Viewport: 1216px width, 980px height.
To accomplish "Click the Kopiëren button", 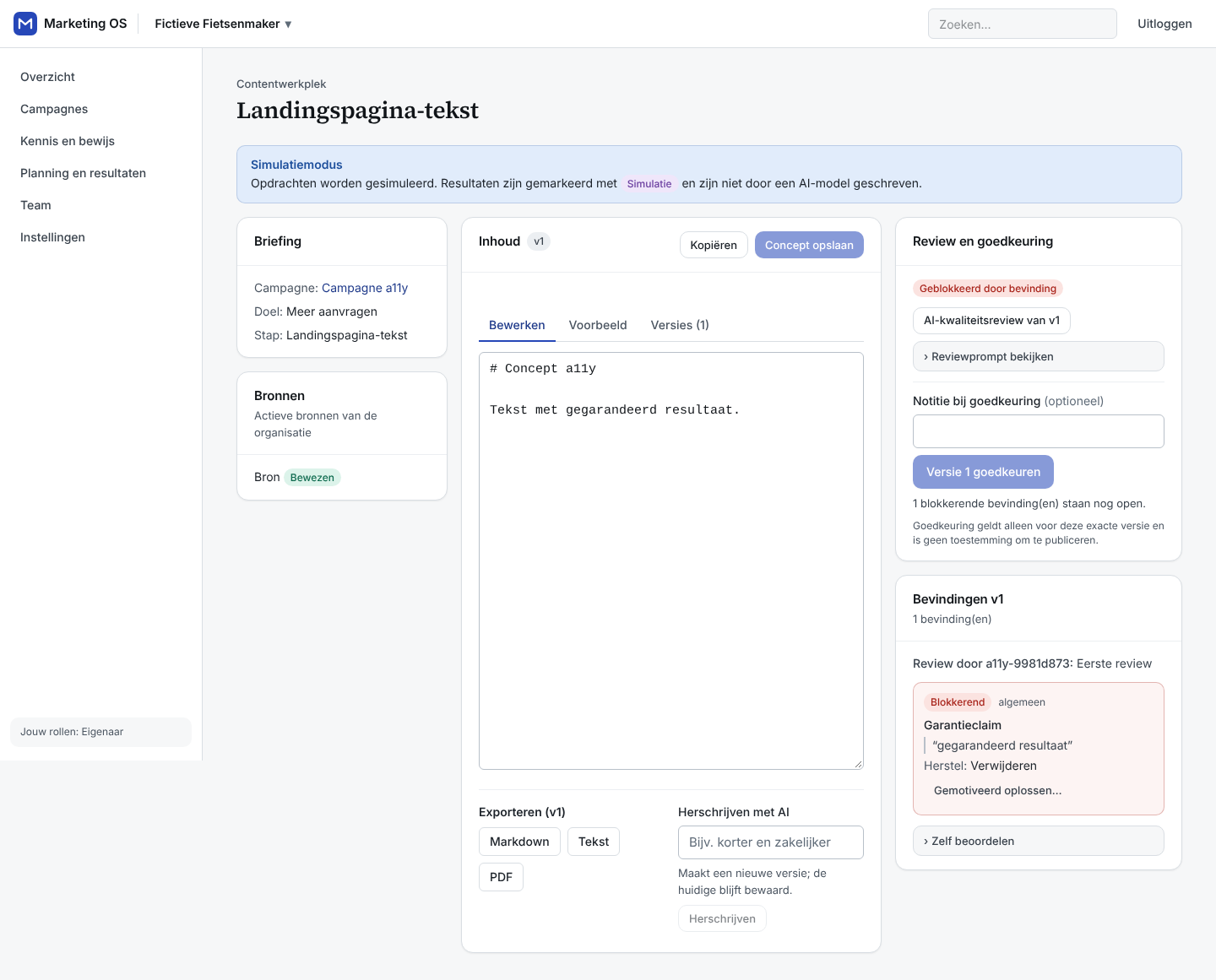I will (x=714, y=245).
